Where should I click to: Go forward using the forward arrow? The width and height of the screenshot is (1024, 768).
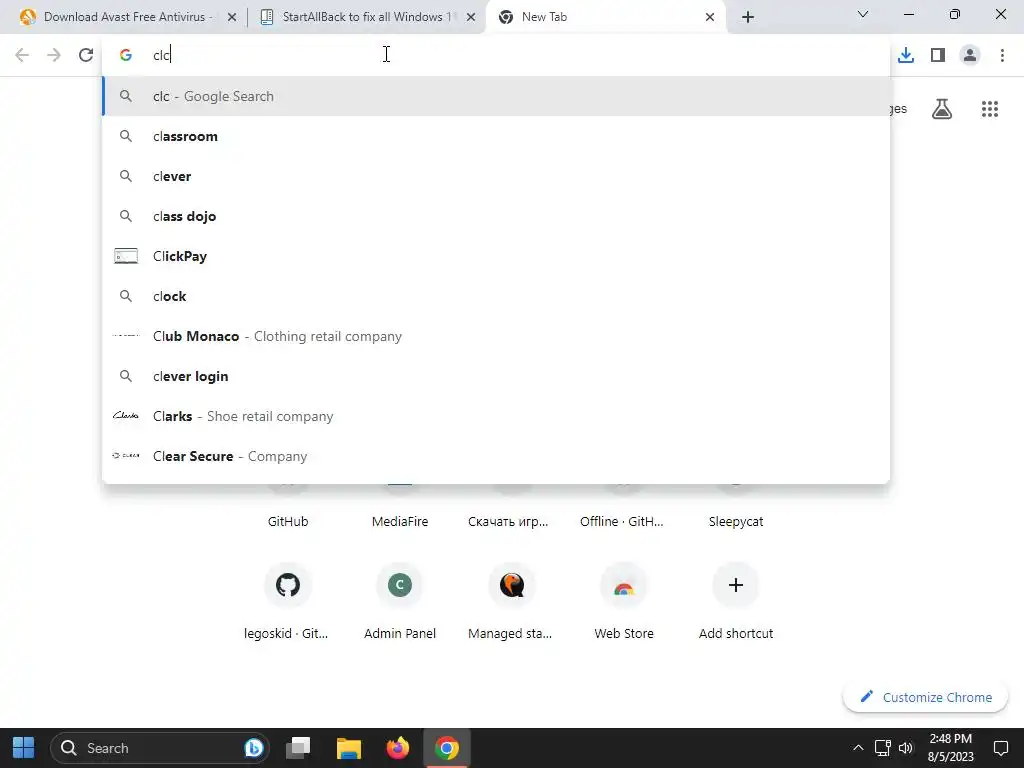pos(54,55)
